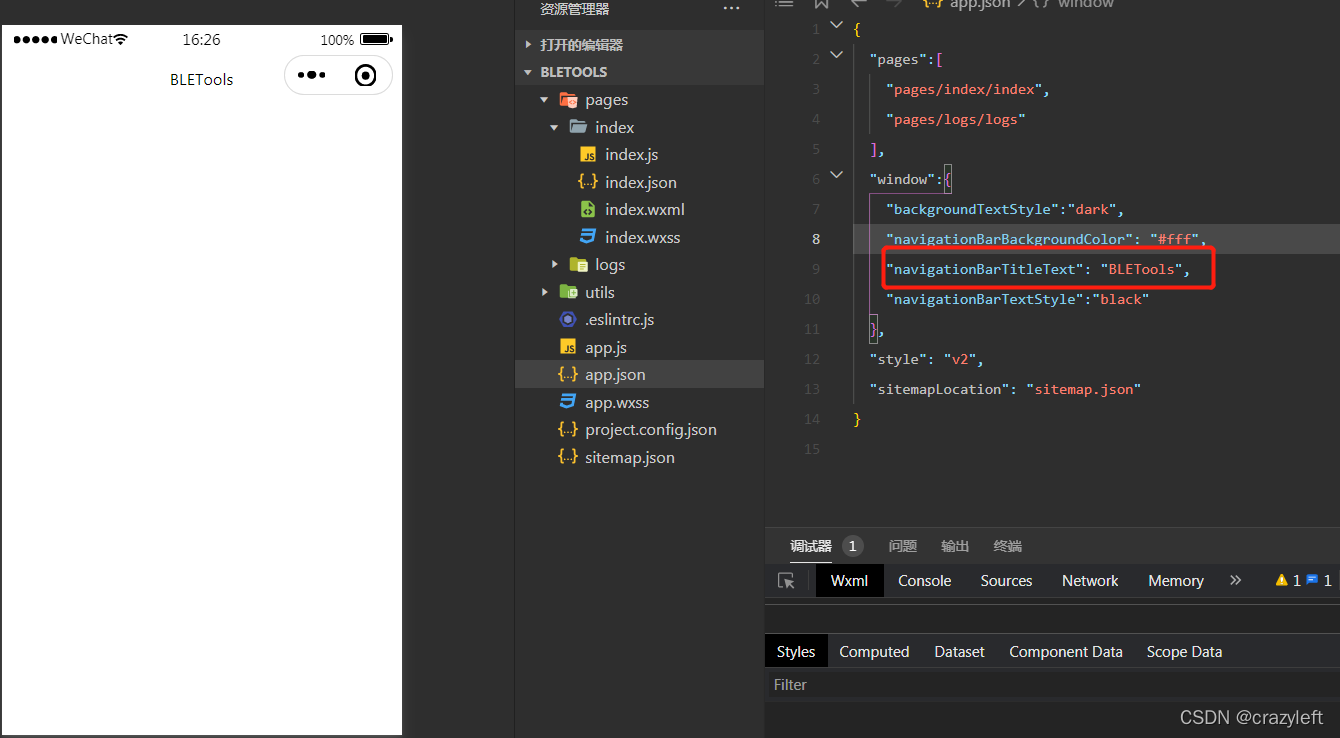
Task: Select the Styles sub-tab
Action: pyautogui.click(x=796, y=652)
